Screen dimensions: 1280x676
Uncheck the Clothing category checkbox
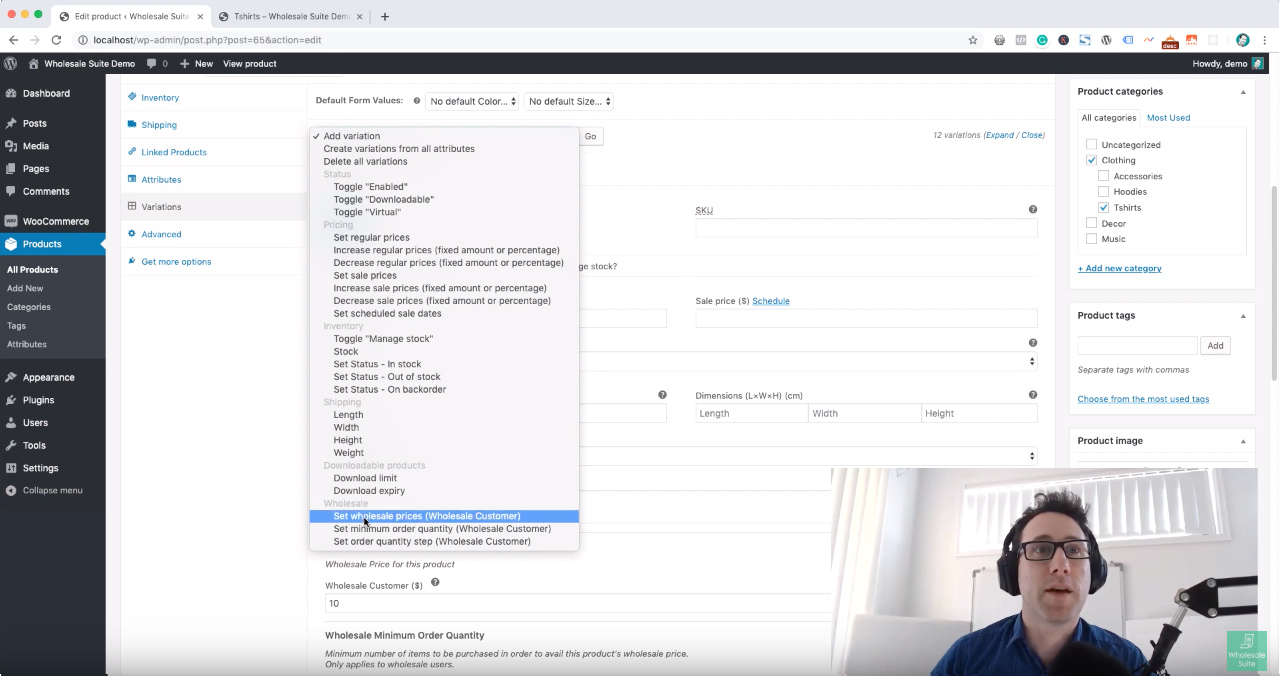click(x=1091, y=160)
